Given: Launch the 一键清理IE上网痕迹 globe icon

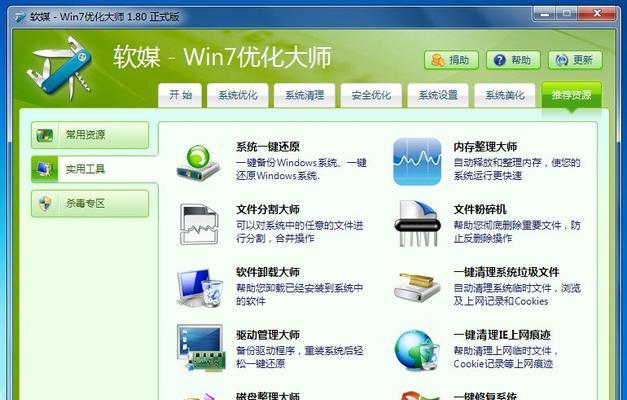Looking at the screenshot, I should pos(417,350).
